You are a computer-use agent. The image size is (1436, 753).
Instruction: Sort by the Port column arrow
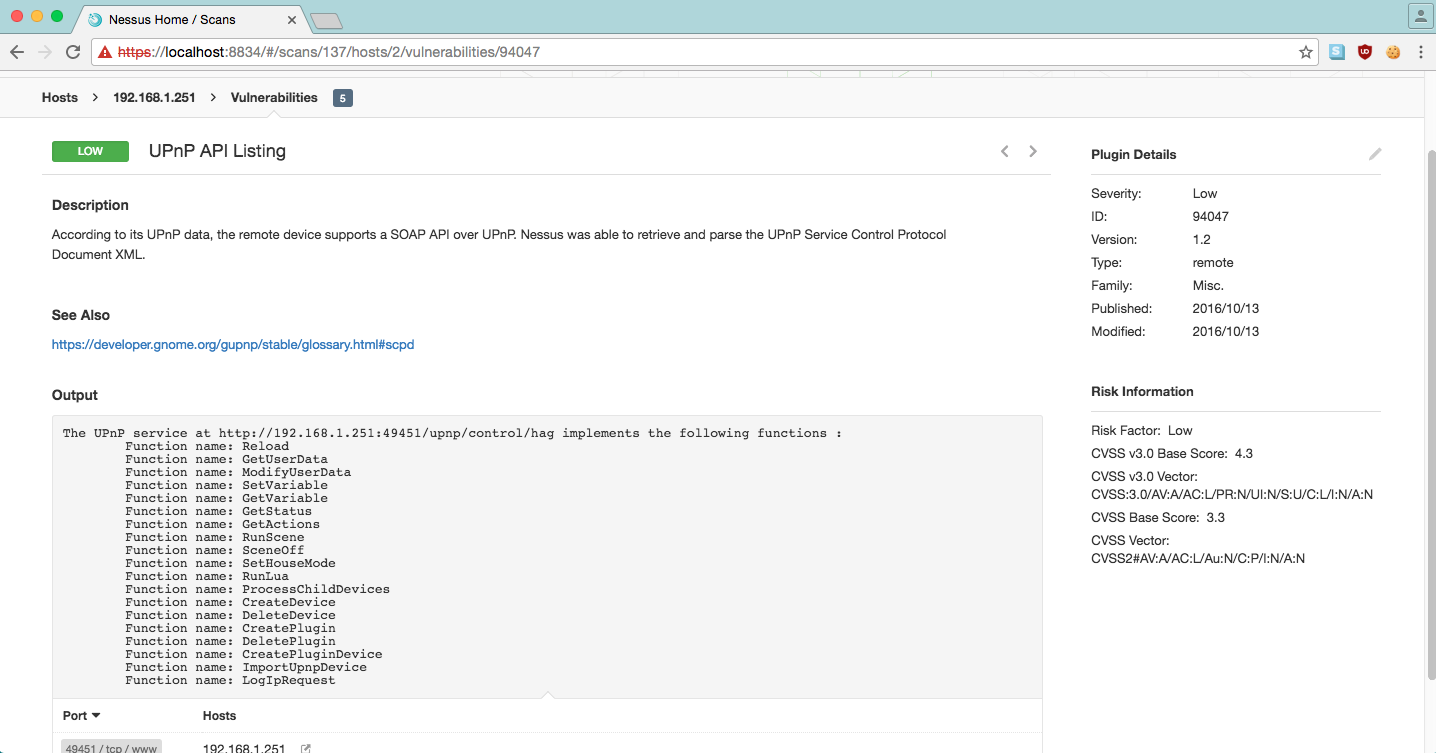point(96,715)
